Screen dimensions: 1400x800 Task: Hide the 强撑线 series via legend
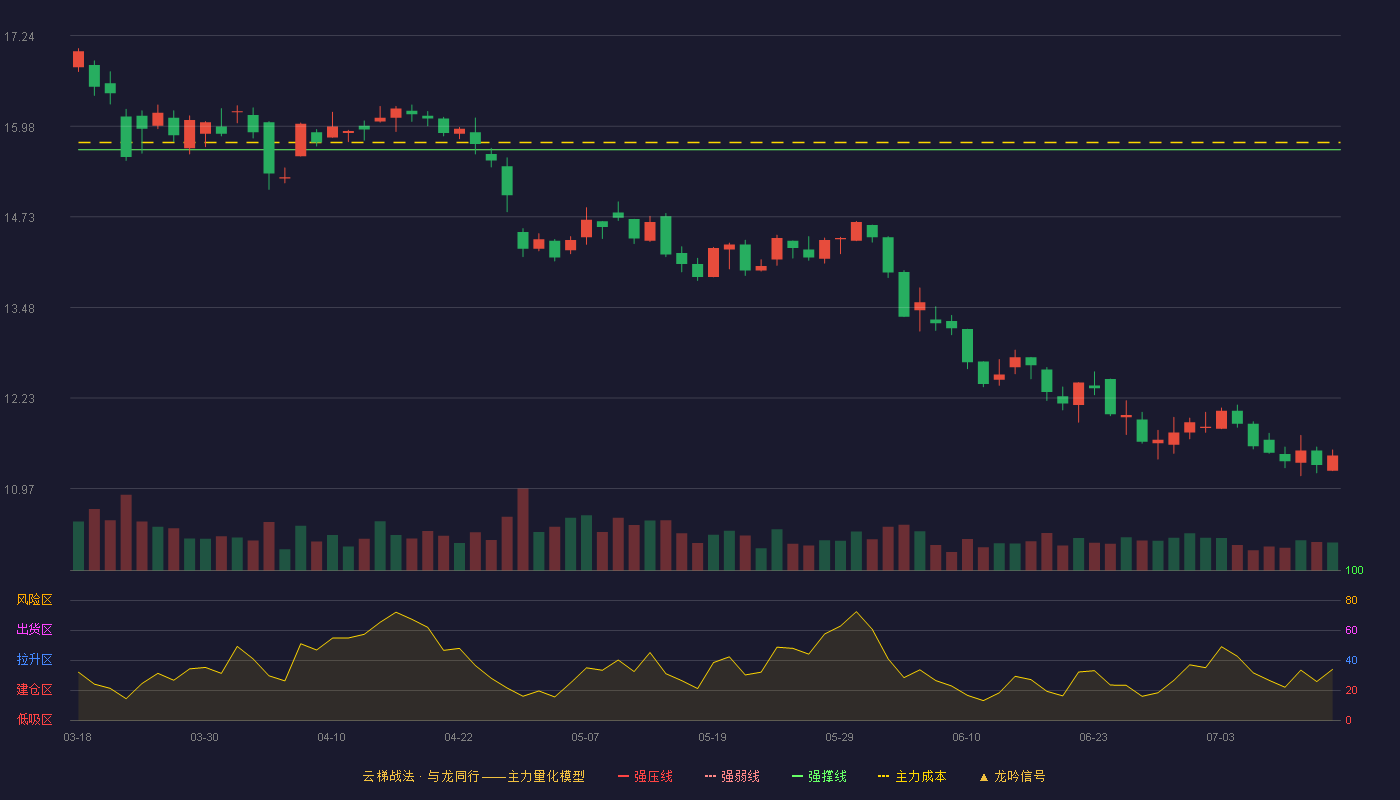[819, 776]
